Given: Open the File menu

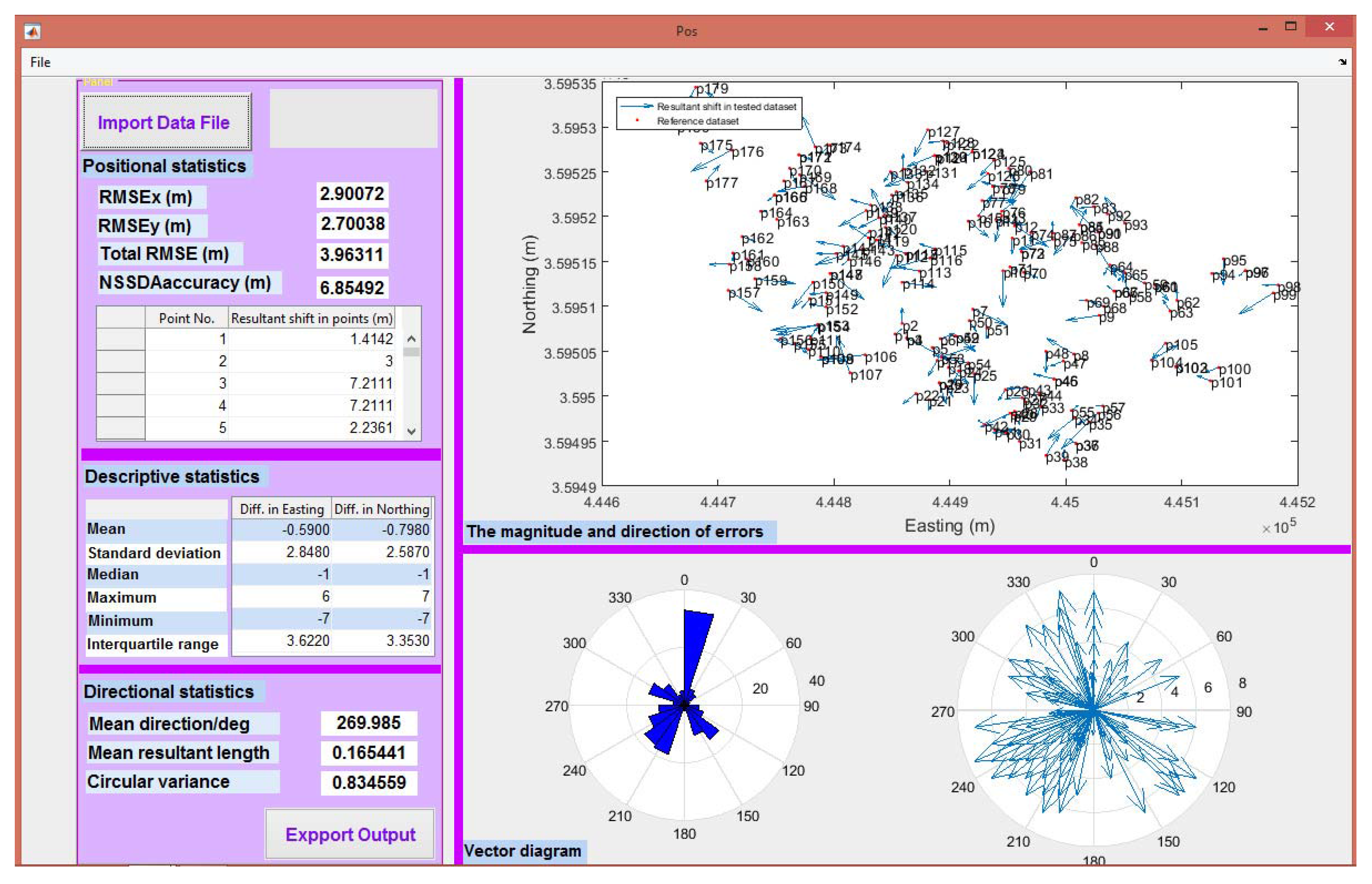Looking at the screenshot, I should click(40, 62).
